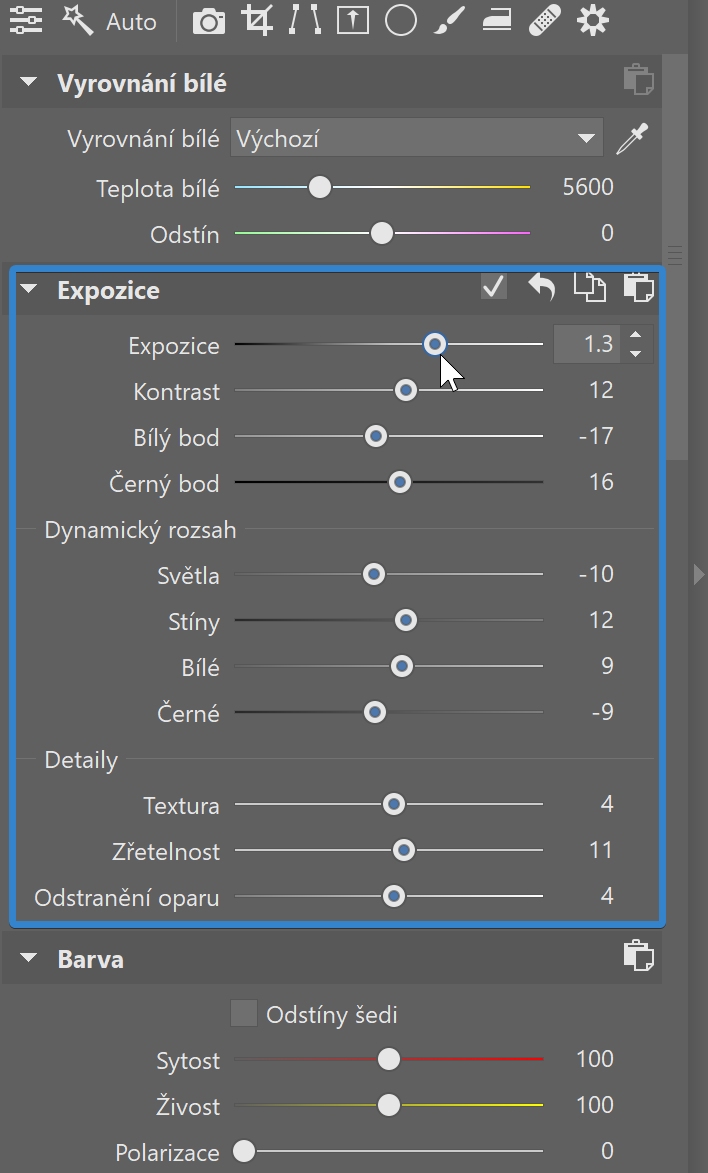Activate the radial filter circle tool

[400, 21]
